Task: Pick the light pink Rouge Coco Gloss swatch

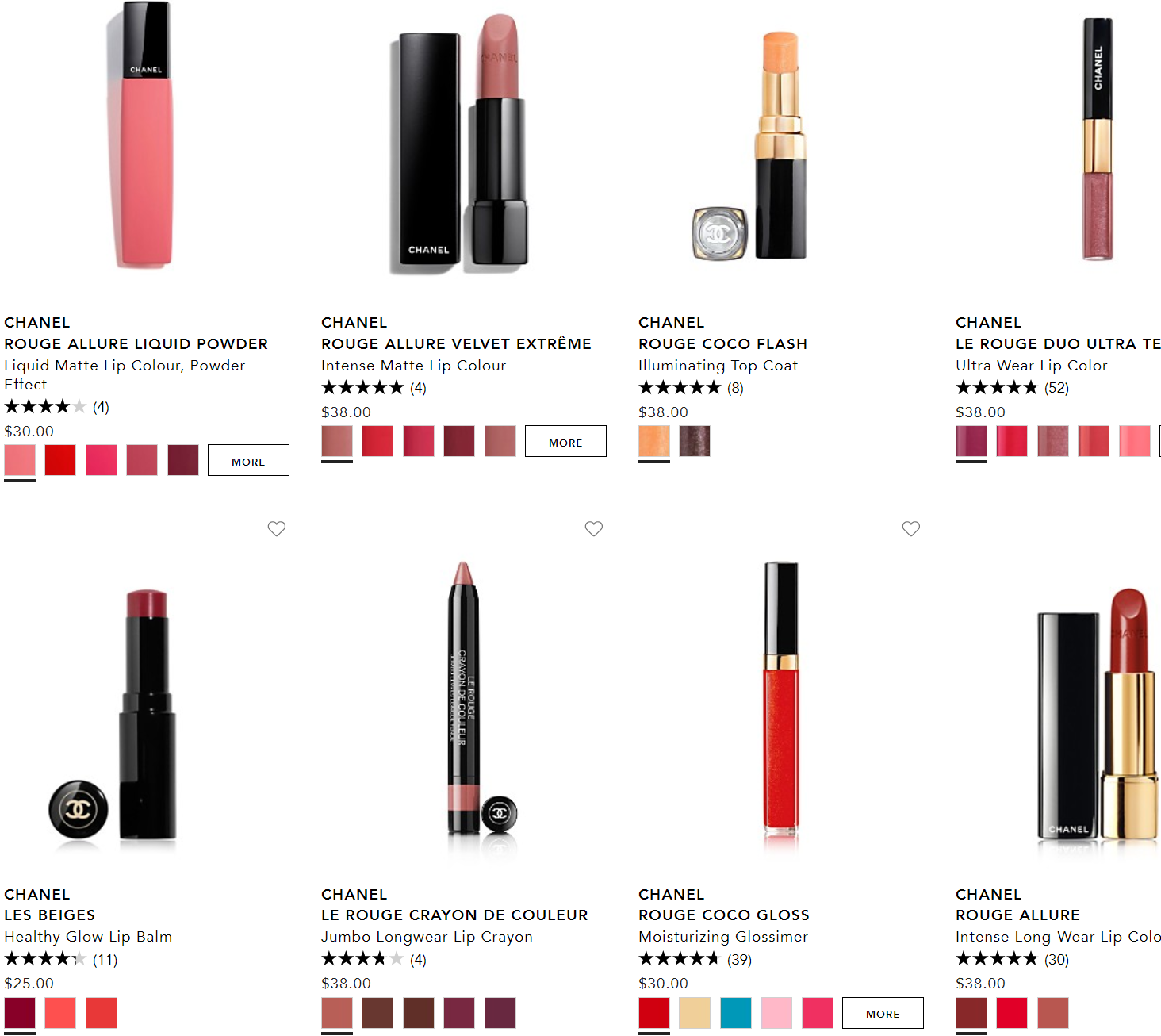Action: tap(776, 1013)
